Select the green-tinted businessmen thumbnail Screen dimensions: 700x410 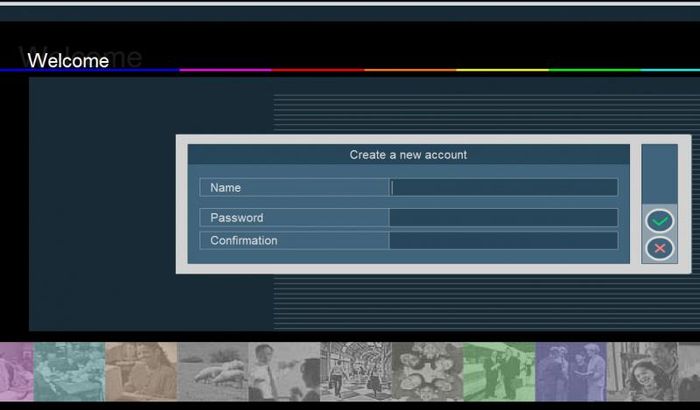(x=499, y=372)
